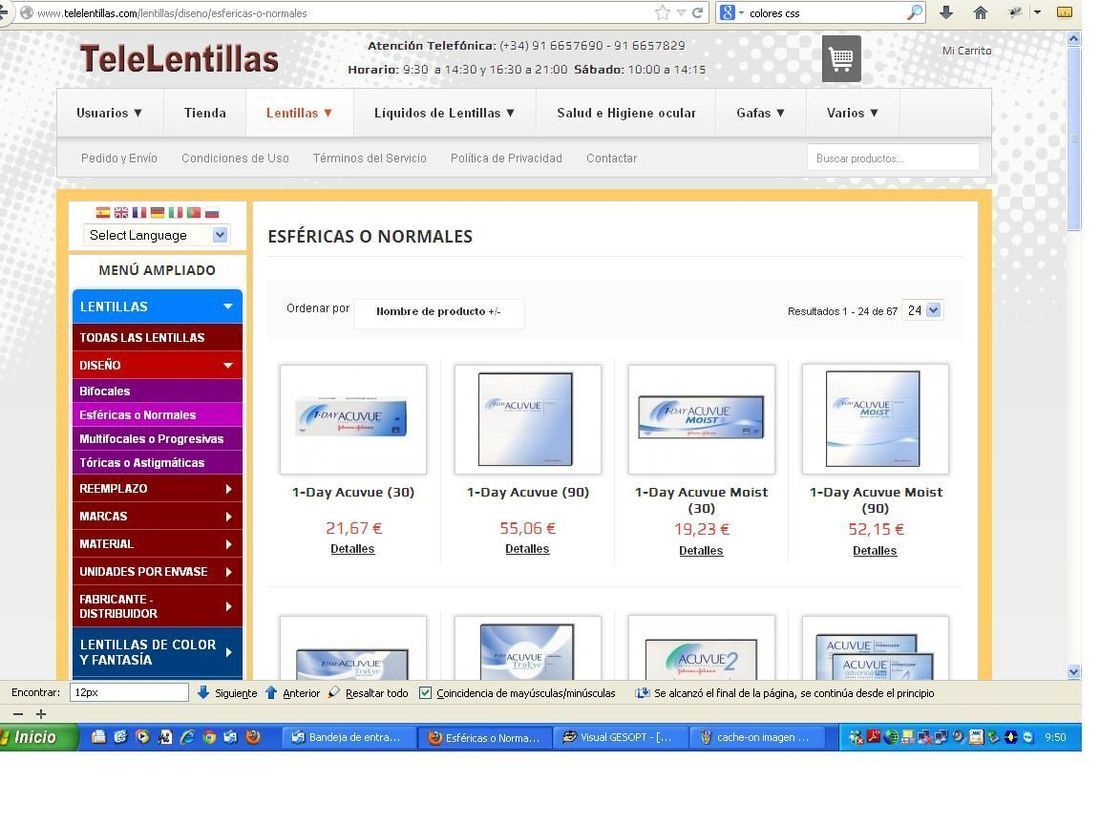Focus the Encontrar find text field

click(x=129, y=692)
